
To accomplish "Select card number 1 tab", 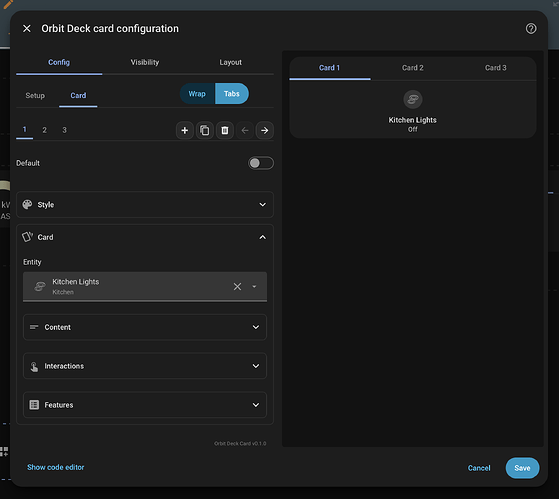I will pos(25,130).
